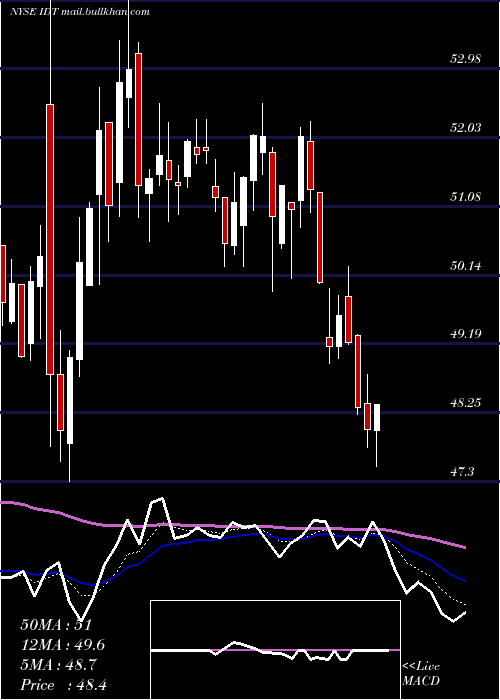Click the NYSE IDT mail.bullkhan.com header text
This screenshot has width=500, height=700.
[80, 12]
